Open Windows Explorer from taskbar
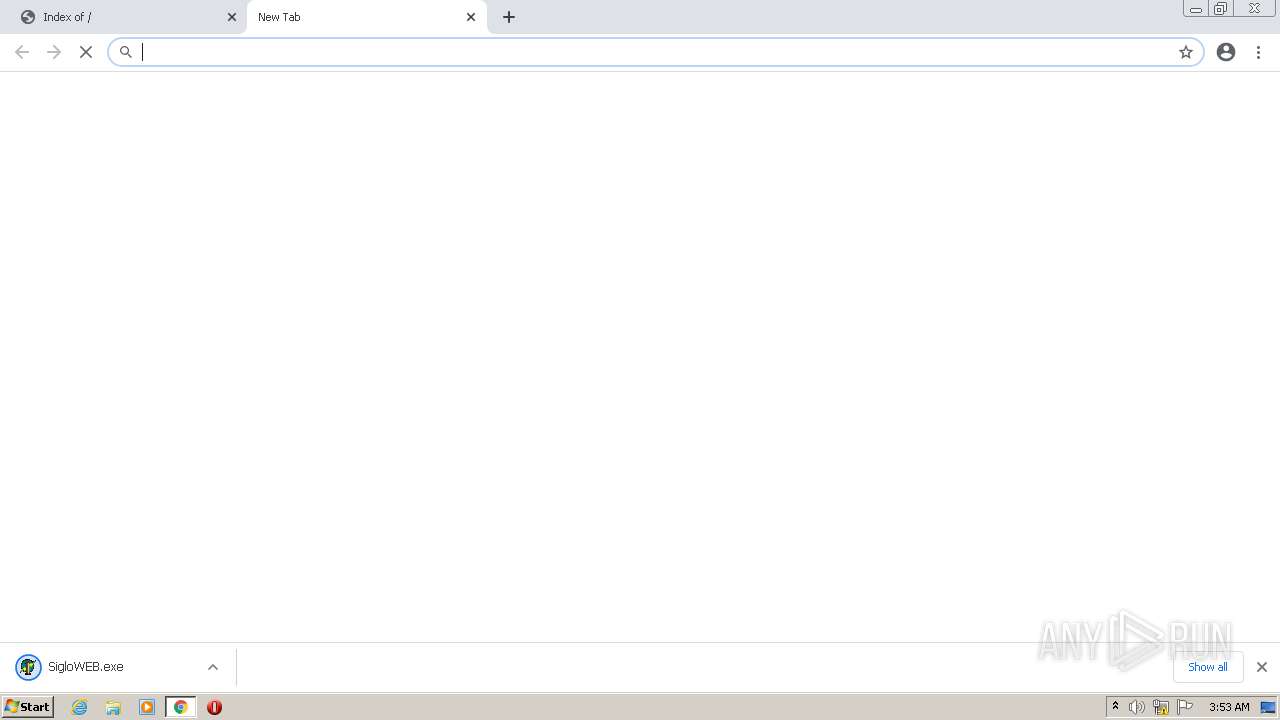1280x720 pixels. tap(113, 707)
